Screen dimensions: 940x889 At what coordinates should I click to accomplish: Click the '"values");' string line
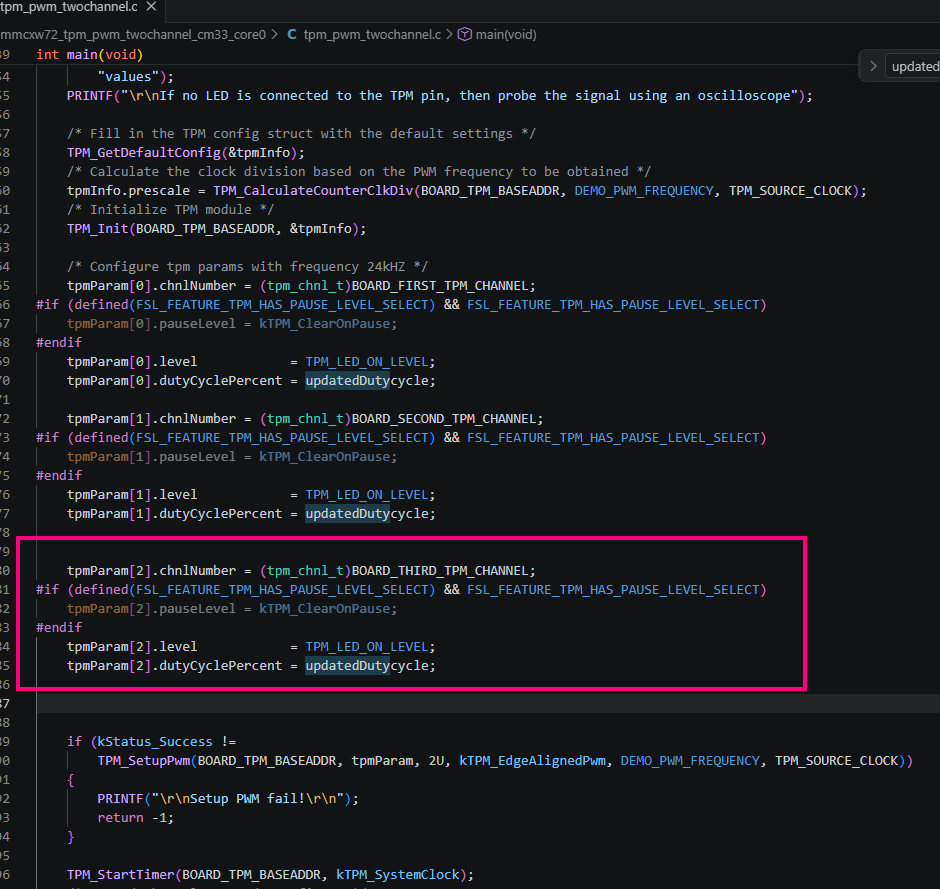pos(135,77)
